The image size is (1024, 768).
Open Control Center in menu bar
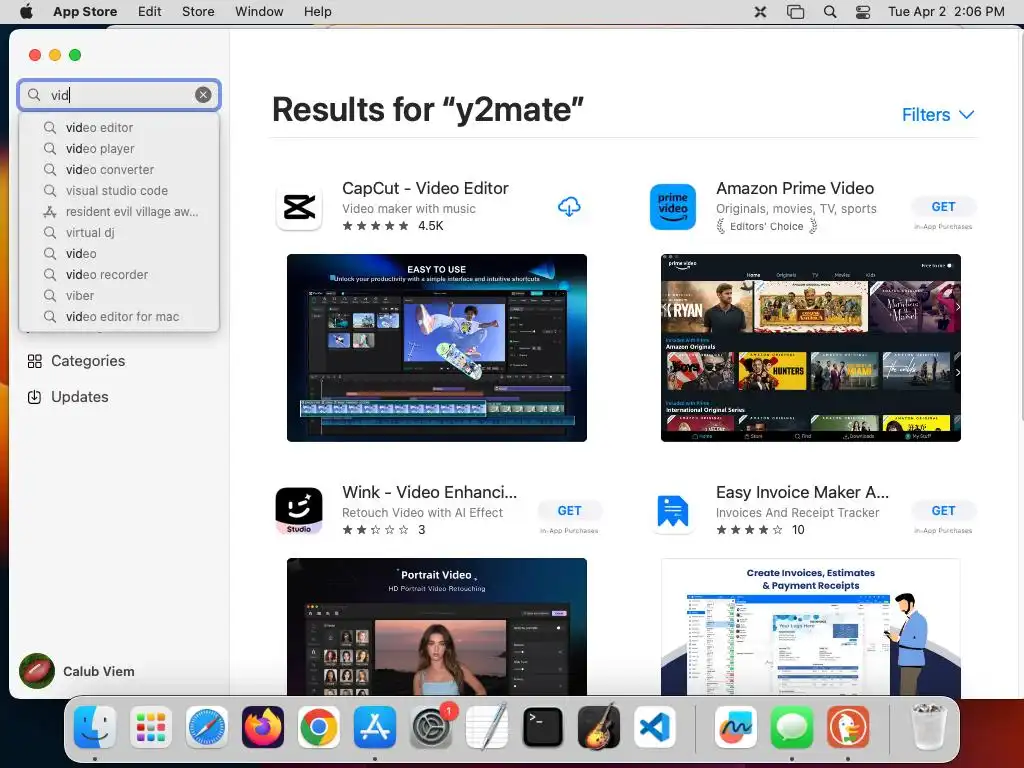pos(863,12)
